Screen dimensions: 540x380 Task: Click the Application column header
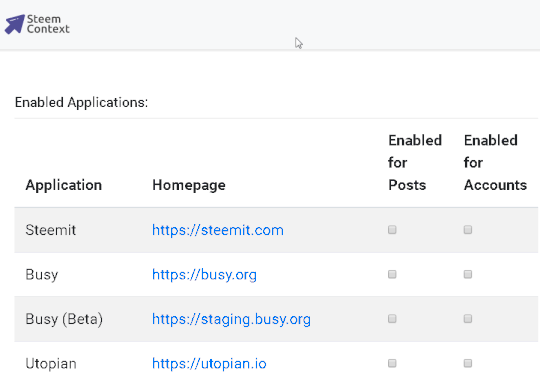[x=64, y=185]
